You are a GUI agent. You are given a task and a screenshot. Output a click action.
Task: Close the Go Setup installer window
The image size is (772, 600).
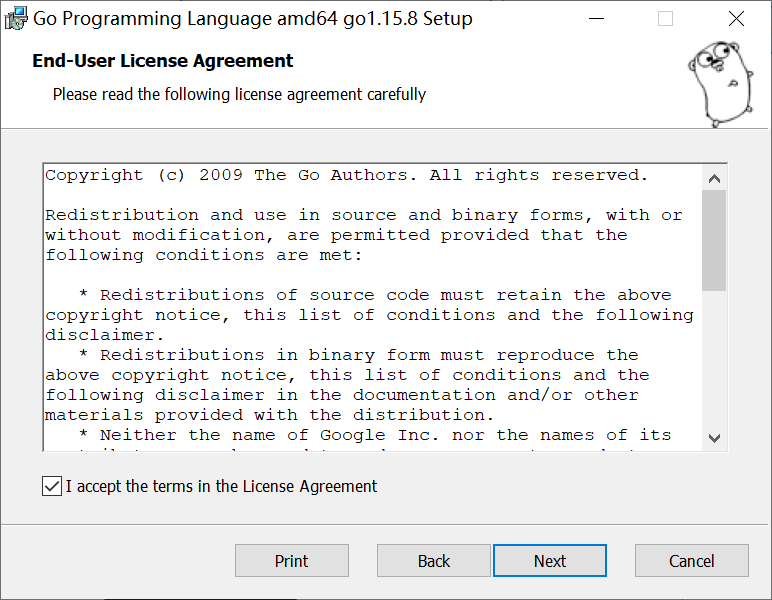tap(736, 19)
